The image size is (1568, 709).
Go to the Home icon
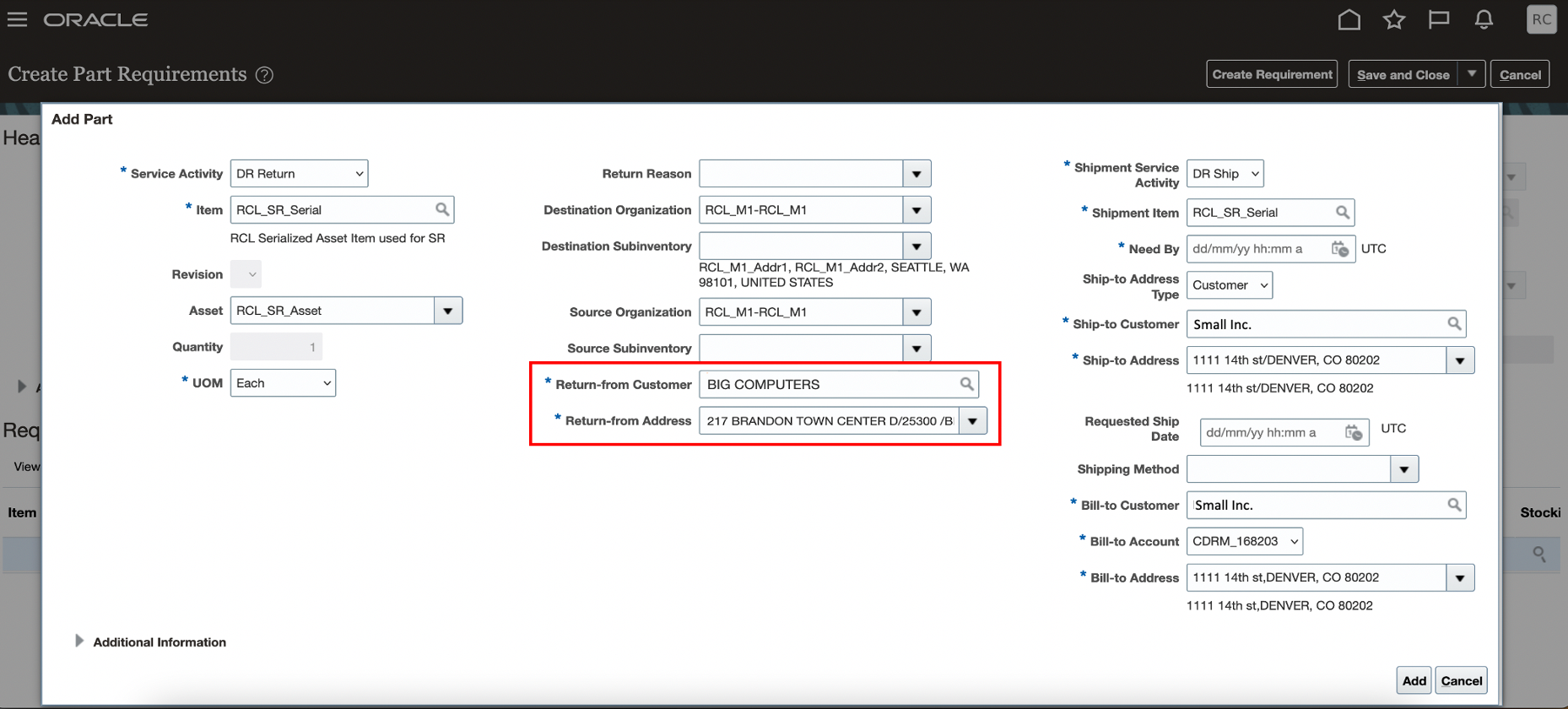pyautogui.click(x=1349, y=19)
